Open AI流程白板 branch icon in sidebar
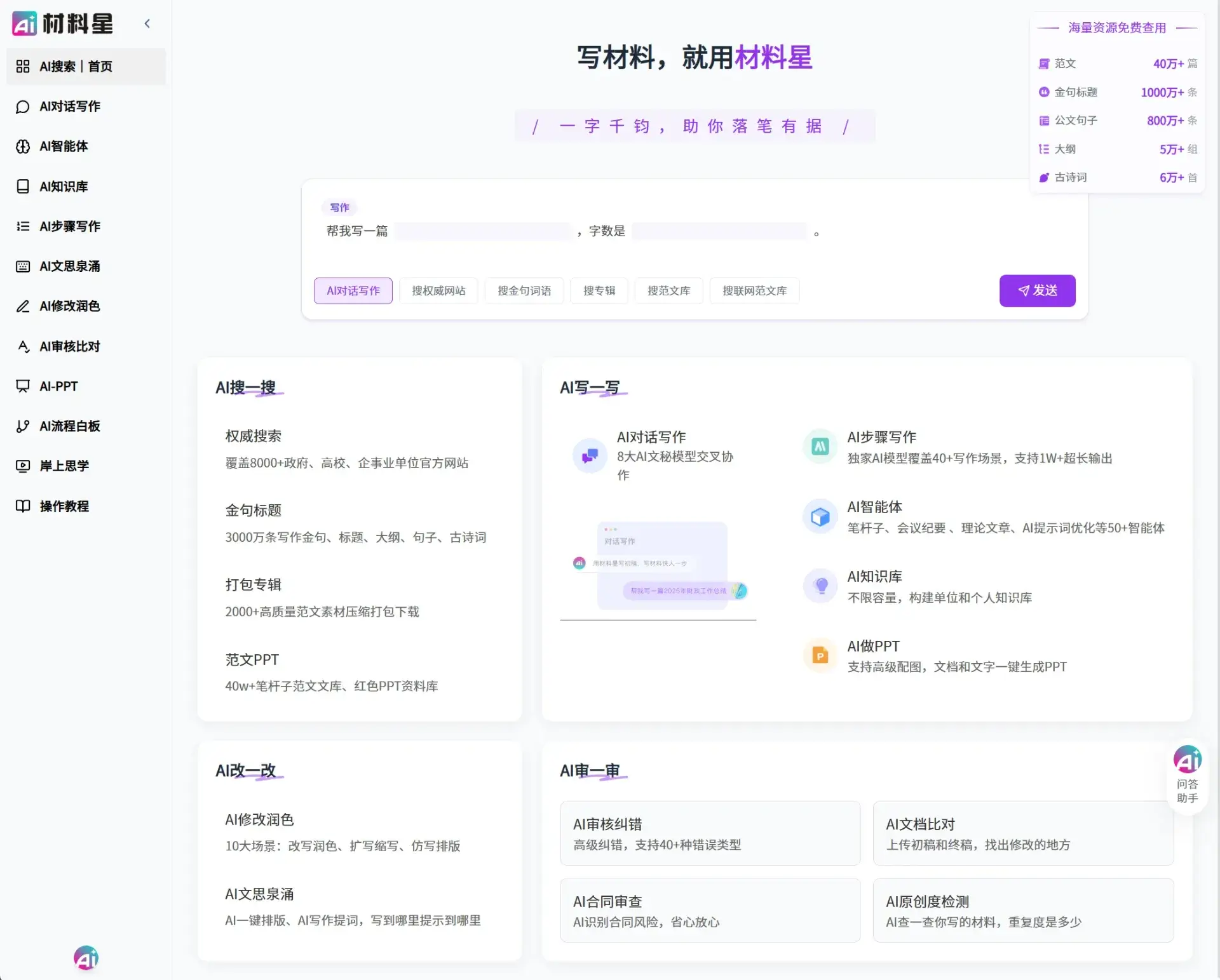This screenshot has width=1220, height=980. click(x=23, y=426)
